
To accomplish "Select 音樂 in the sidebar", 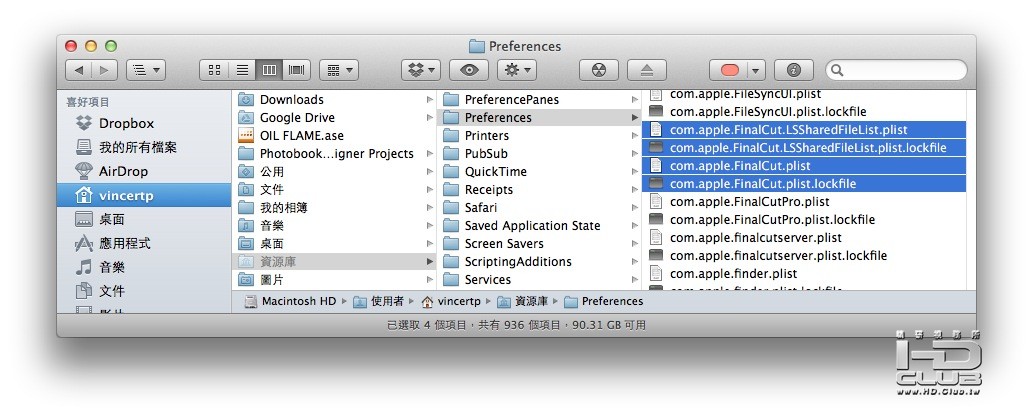I will [144, 267].
